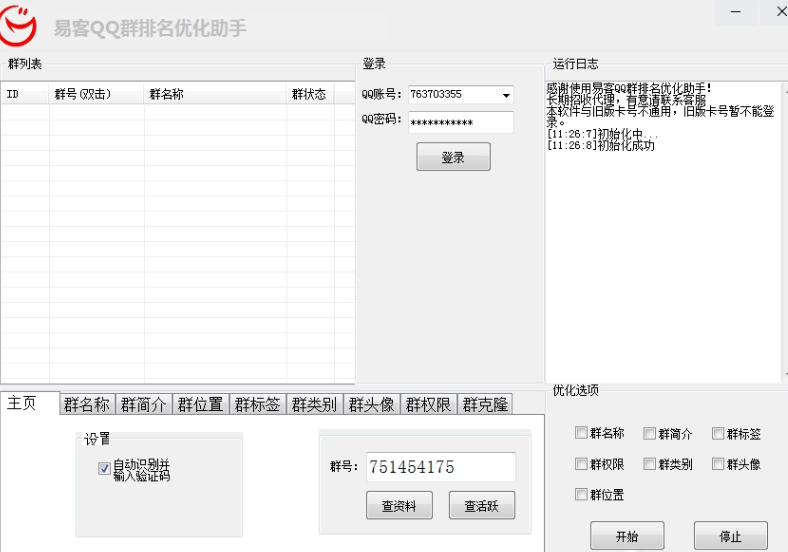This screenshot has height=552, width=788.
Task: Enable the 群类别 optimization checkbox
Action: pyautogui.click(x=649, y=464)
